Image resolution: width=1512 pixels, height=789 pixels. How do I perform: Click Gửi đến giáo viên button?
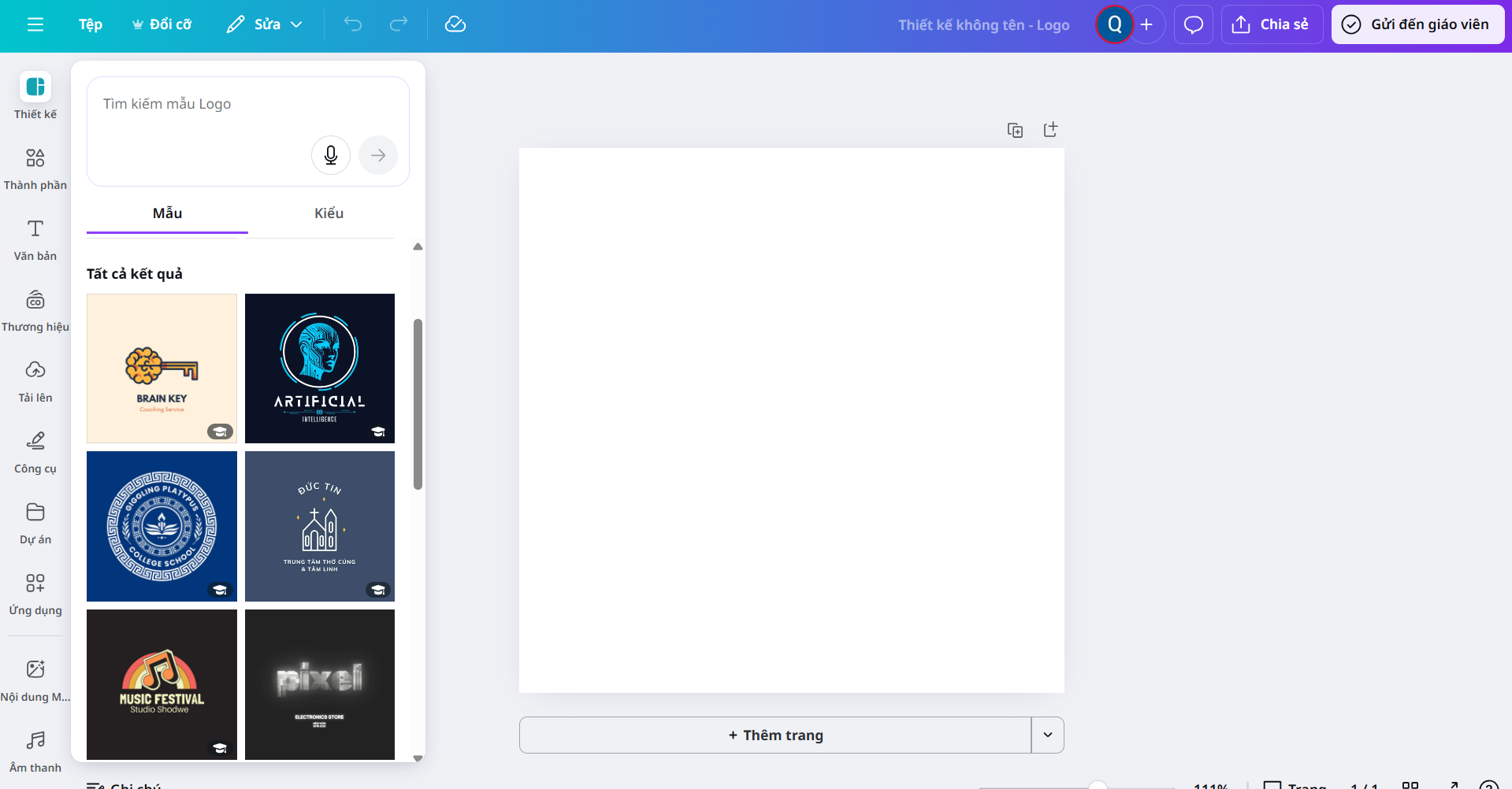[x=1417, y=24]
